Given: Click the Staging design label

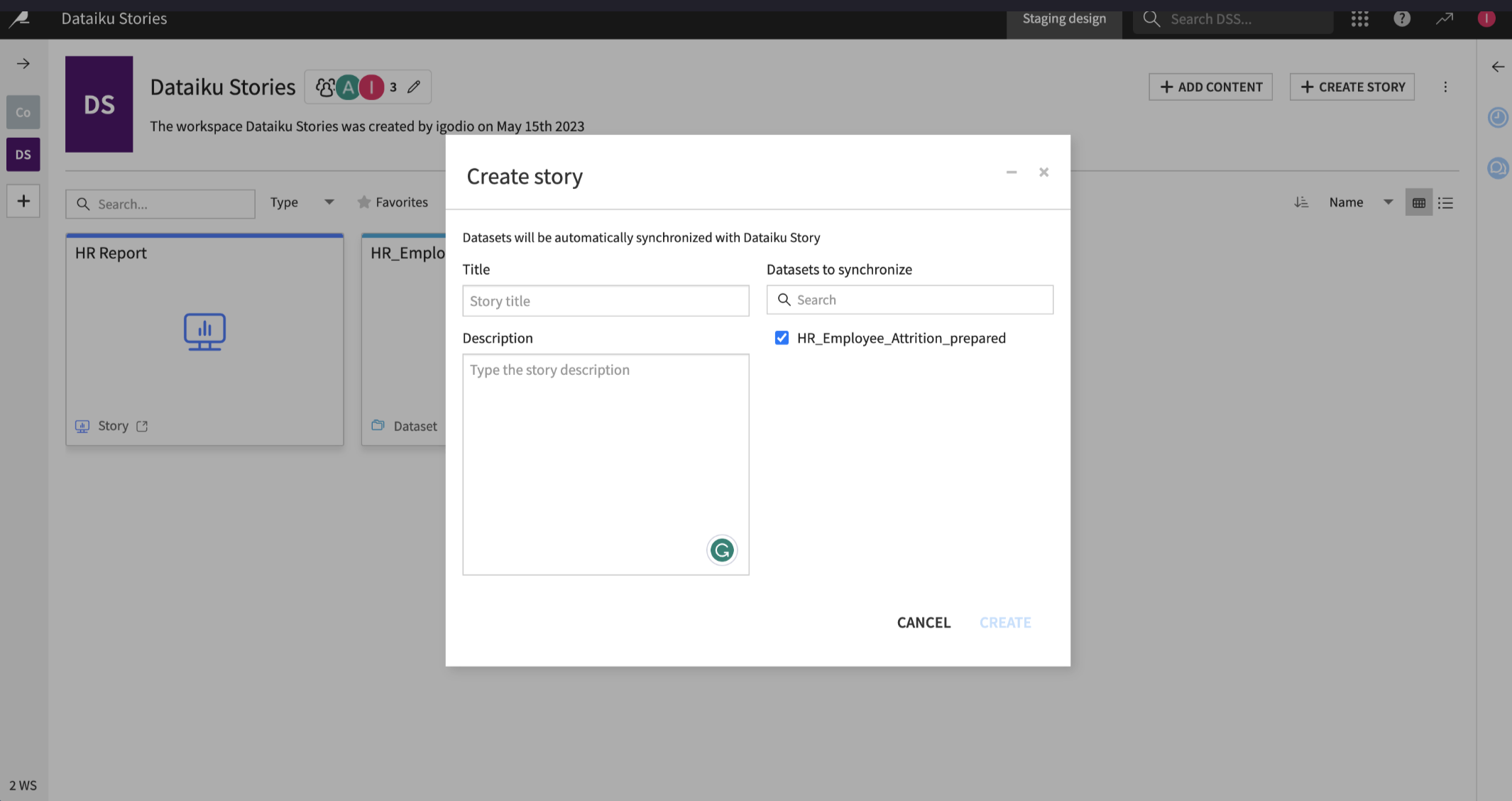Looking at the screenshot, I should (x=1064, y=19).
